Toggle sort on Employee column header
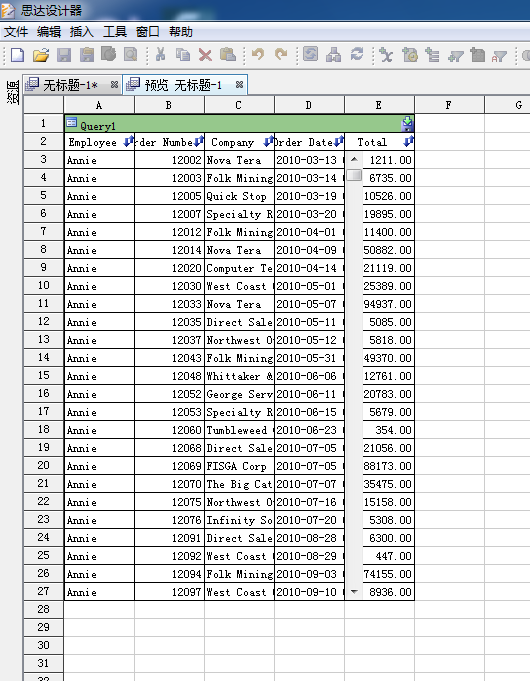Image resolution: width=530 pixels, height=681 pixels. (x=129, y=142)
